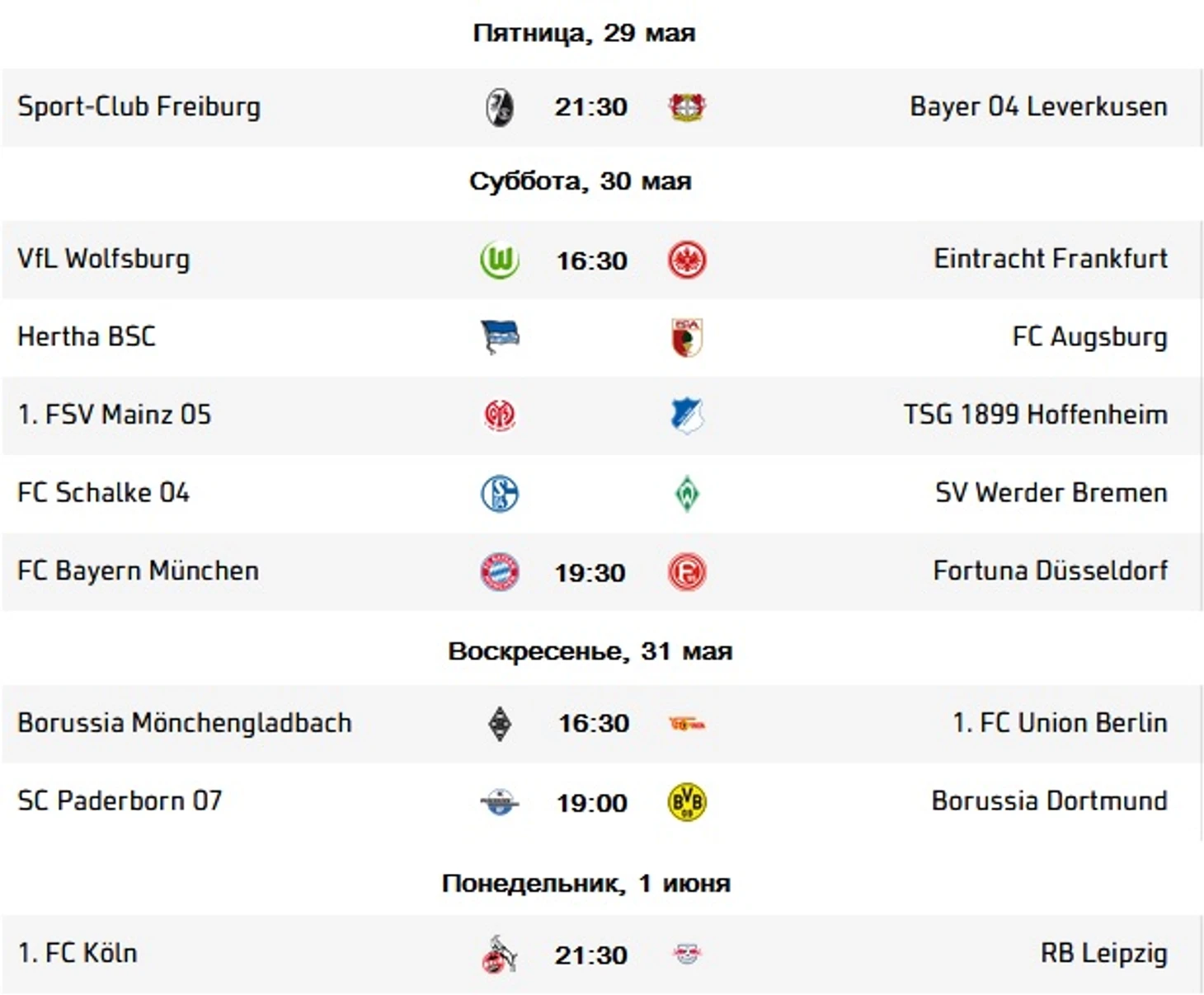This screenshot has width=1204, height=995.
Task: Click the FC Schalke 04 blue logo
Action: click(500, 493)
